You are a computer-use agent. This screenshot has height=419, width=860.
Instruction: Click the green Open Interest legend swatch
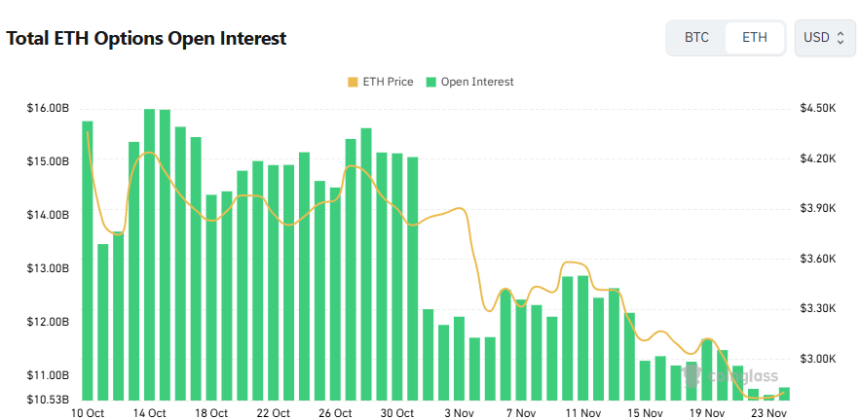pyautogui.click(x=432, y=82)
